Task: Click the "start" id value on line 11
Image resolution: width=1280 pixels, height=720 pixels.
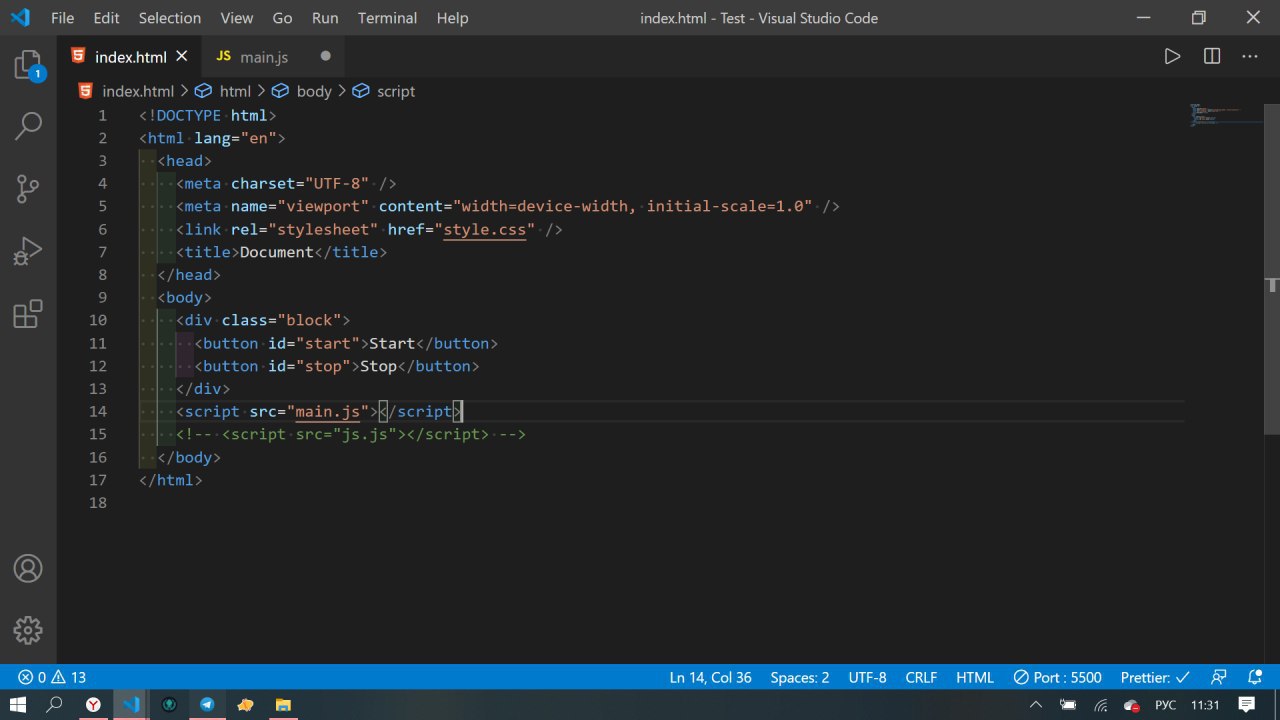Action: [x=328, y=343]
